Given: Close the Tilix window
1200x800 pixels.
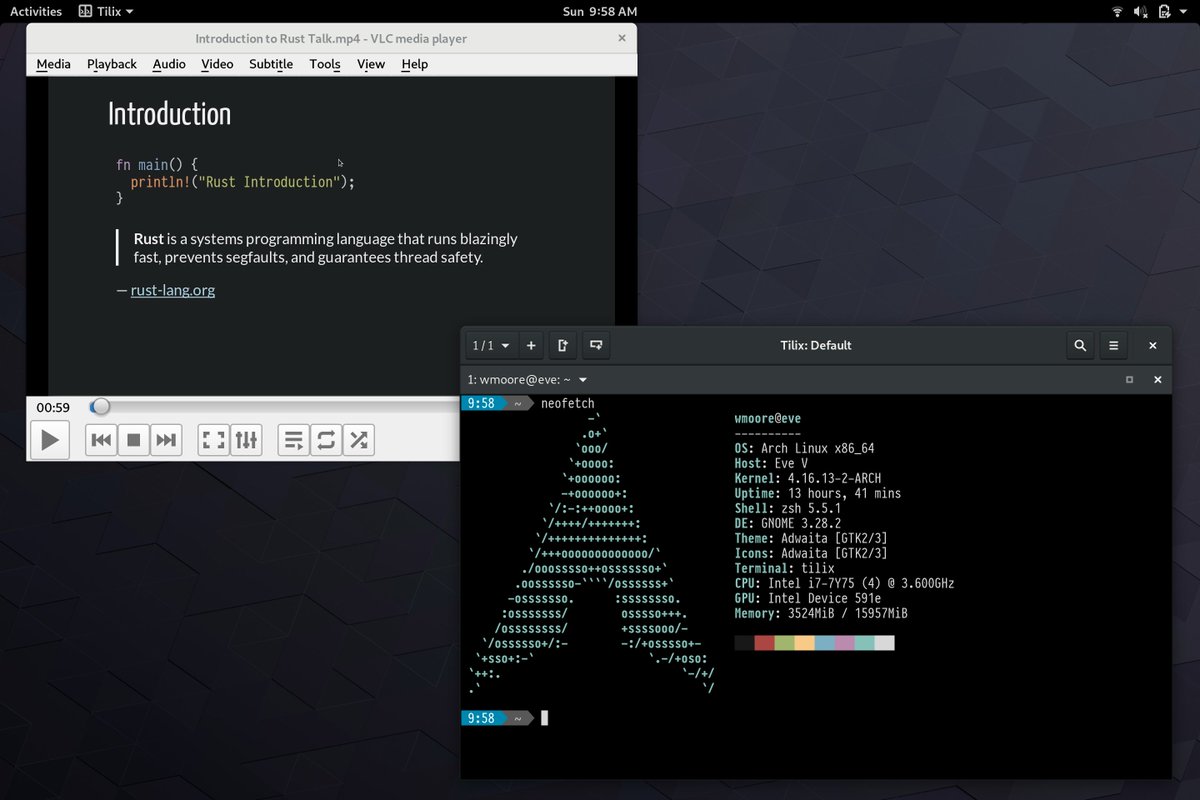Looking at the screenshot, I should tap(1153, 345).
